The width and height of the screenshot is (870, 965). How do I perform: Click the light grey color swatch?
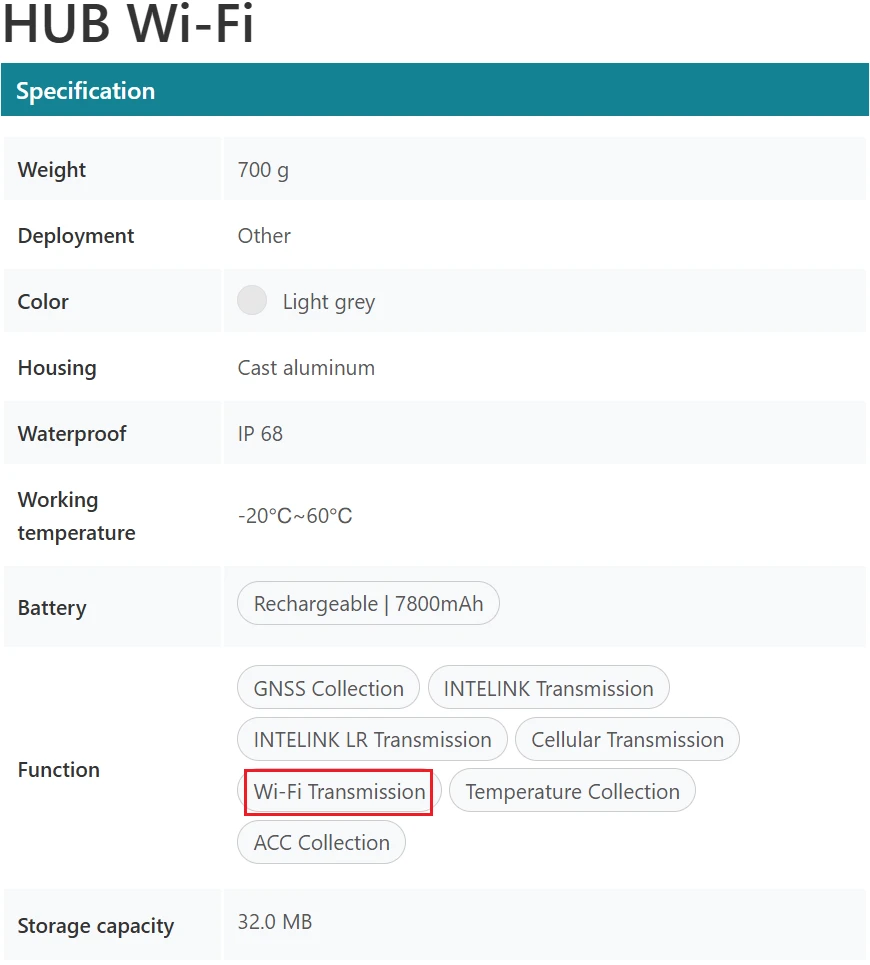[x=252, y=300]
